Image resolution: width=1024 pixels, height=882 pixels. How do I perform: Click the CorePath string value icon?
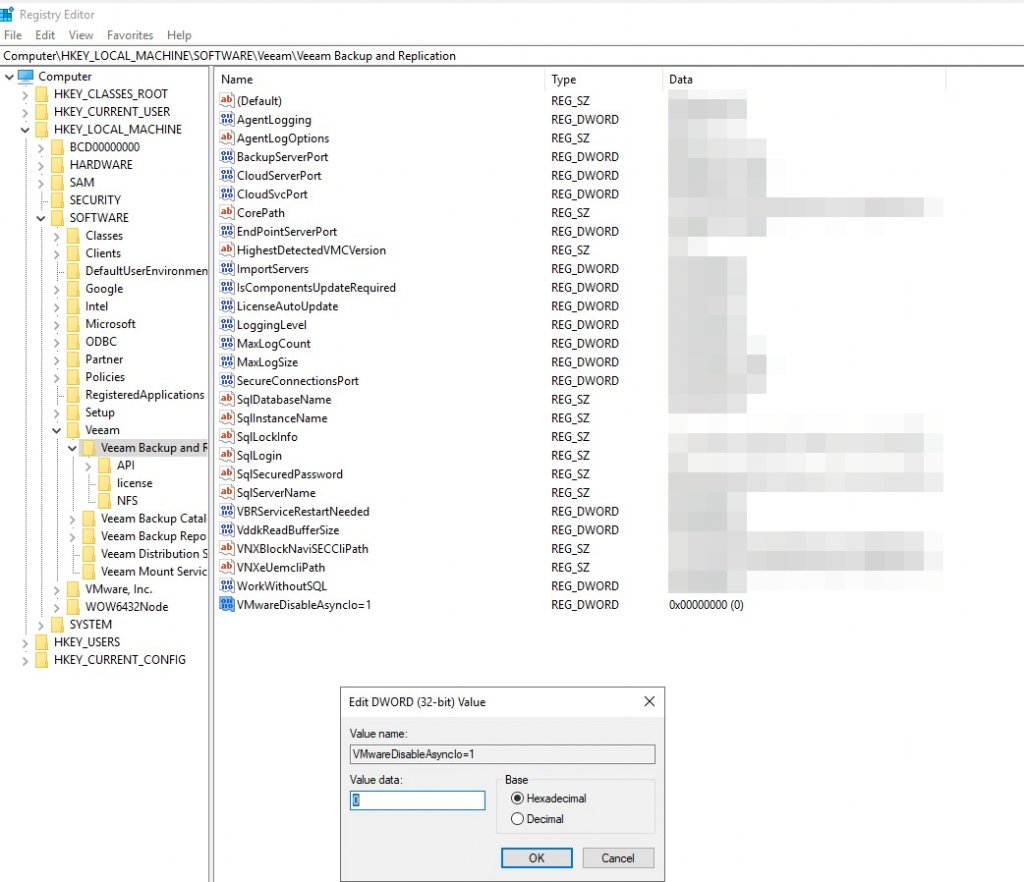pyautogui.click(x=227, y=212)
